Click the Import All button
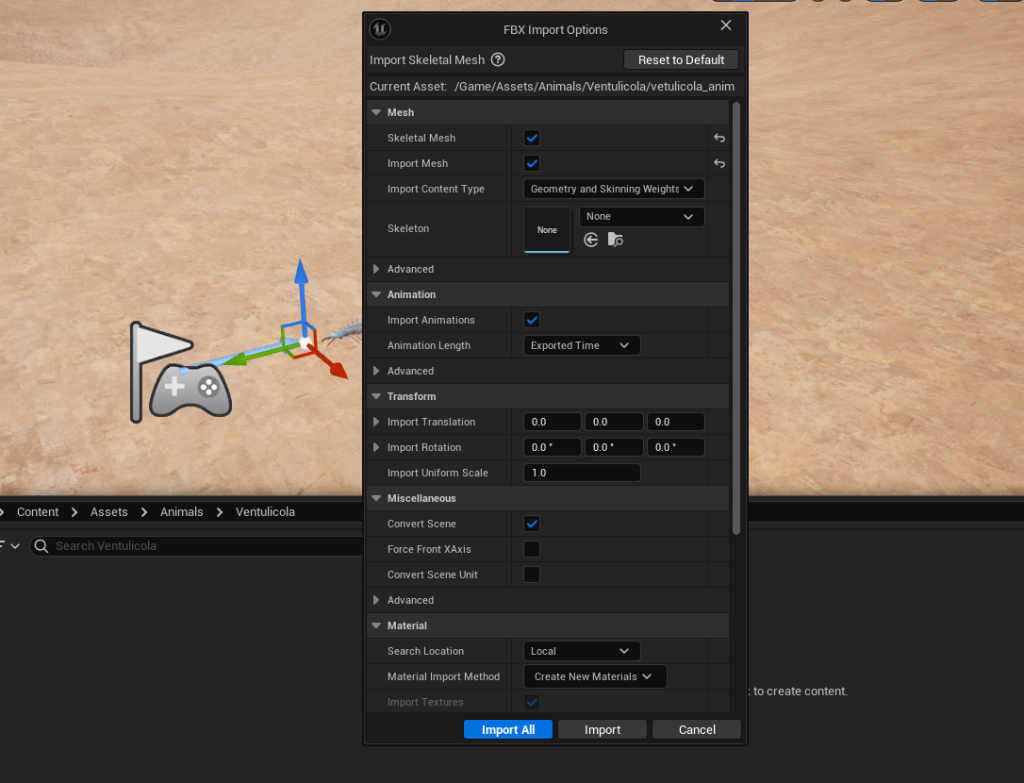 [x=508, y=730]
